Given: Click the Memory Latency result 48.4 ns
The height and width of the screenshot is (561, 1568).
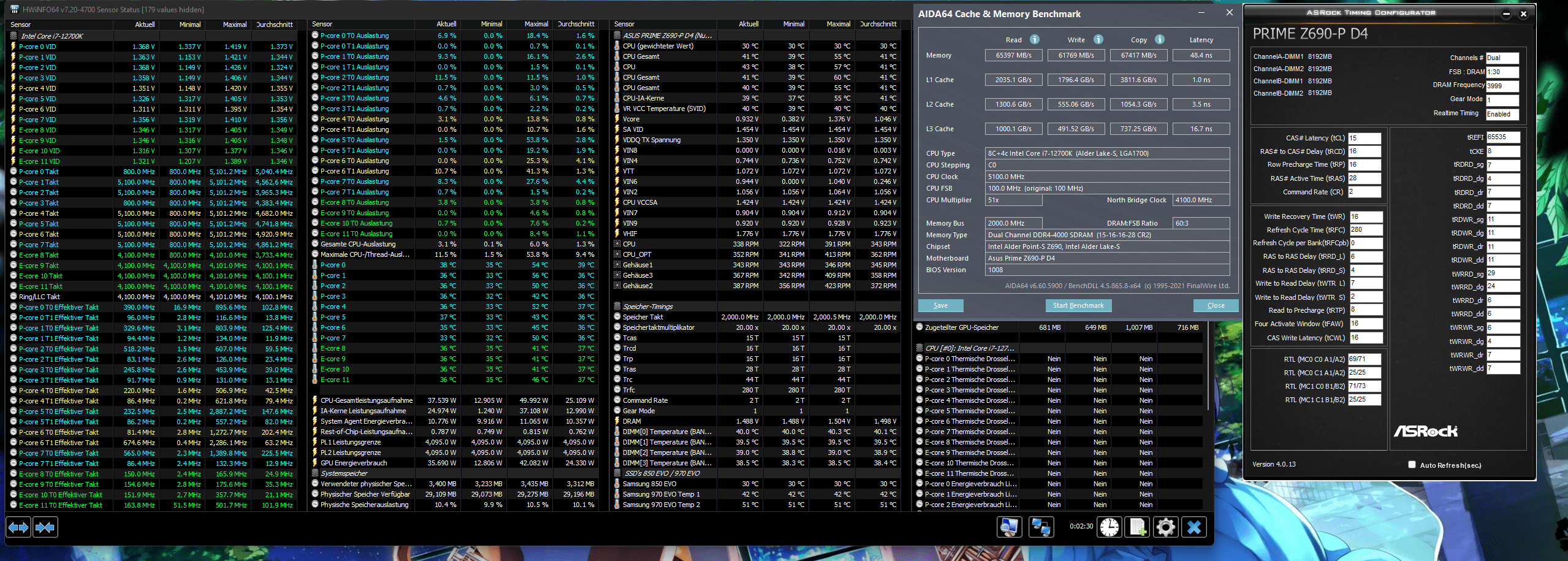Looking at the screenshot, I should pos(1201,55).
